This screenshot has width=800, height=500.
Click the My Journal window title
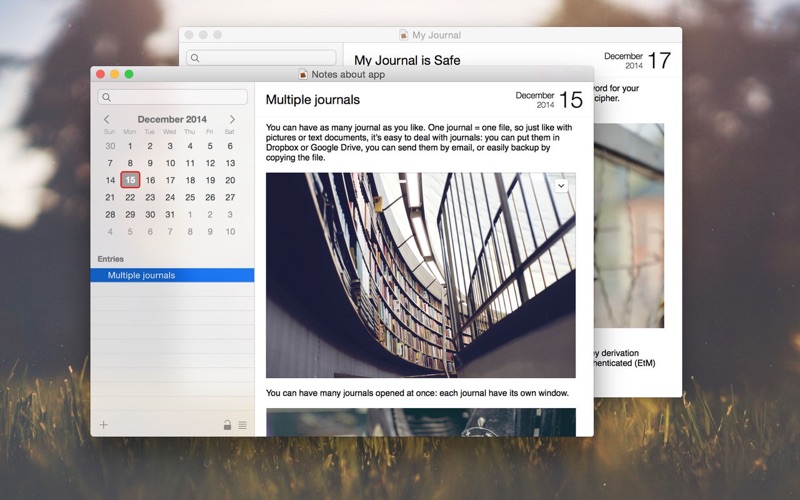(436, 35)
